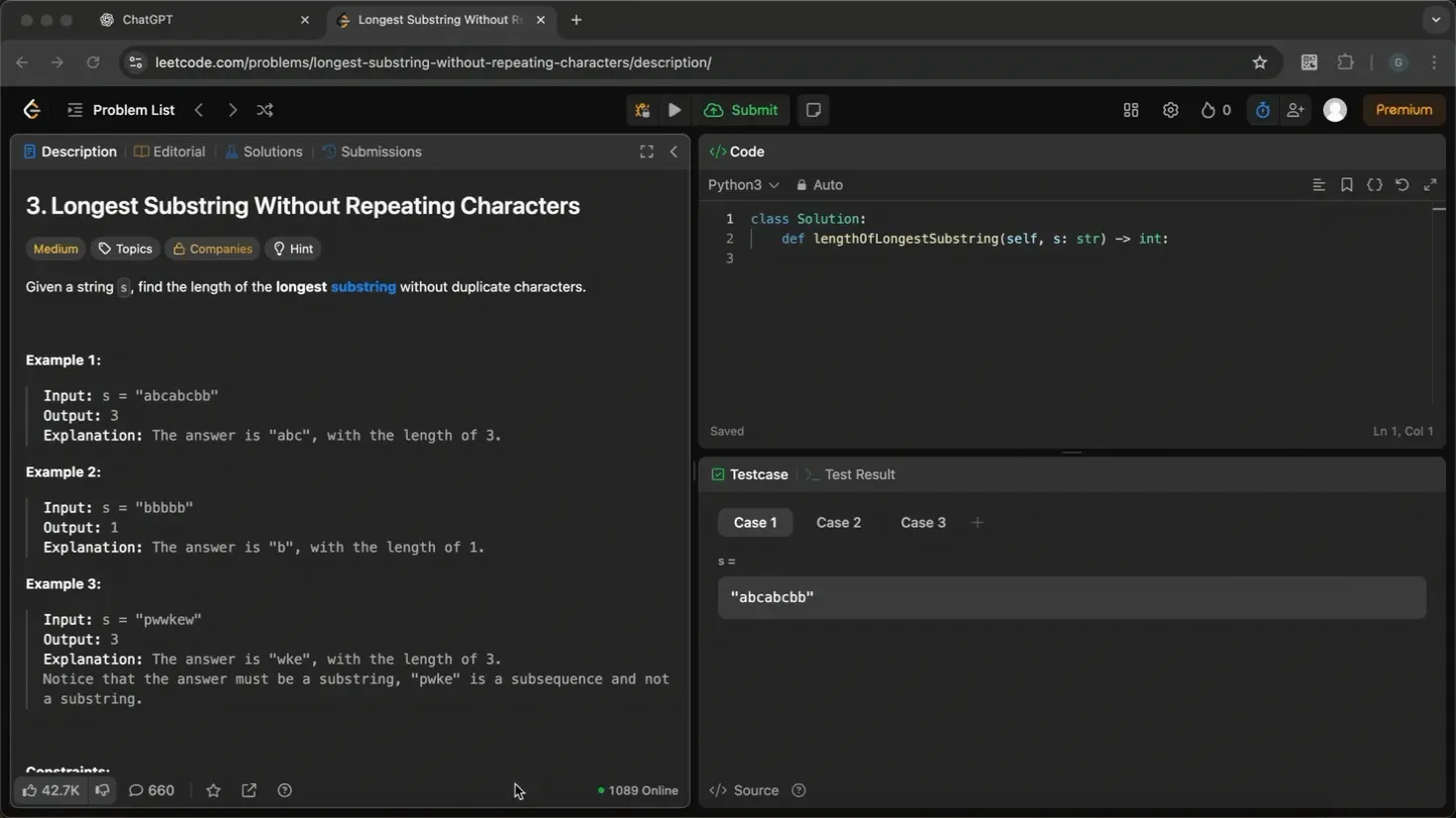
Task: Add a new testcase with plus
Action: click(x=978, y=523)
